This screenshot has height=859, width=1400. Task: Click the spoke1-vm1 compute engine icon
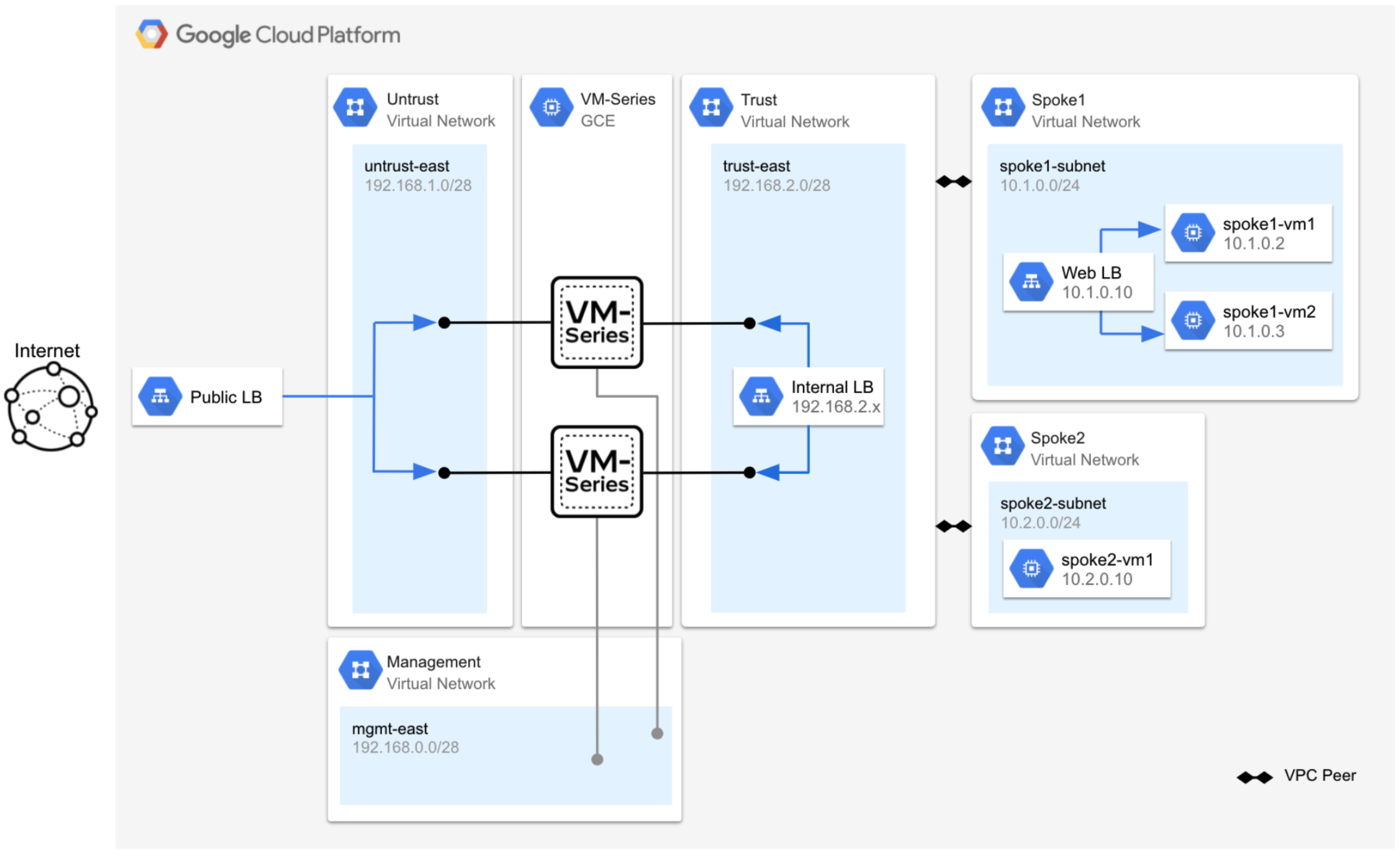[1193, 232]
